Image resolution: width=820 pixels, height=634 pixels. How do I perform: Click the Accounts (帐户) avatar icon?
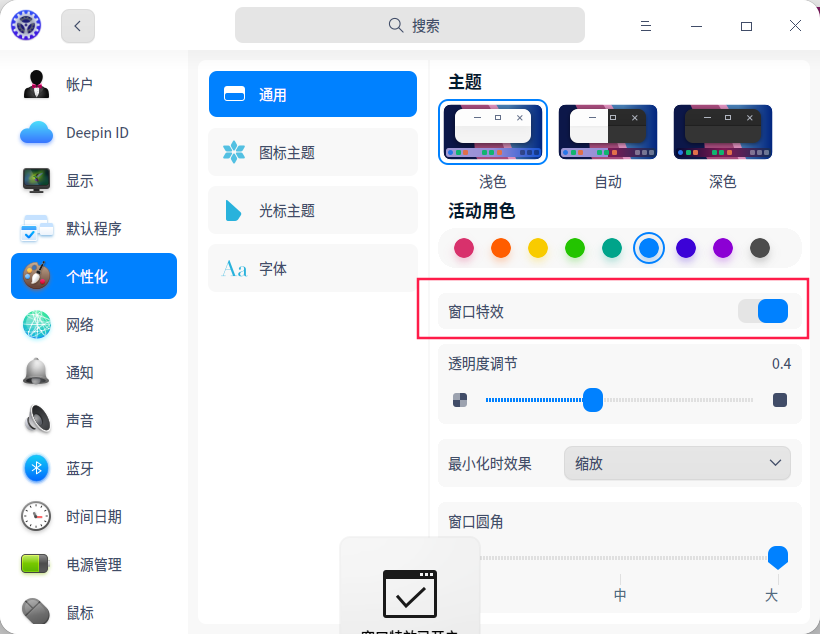(36, 84)
